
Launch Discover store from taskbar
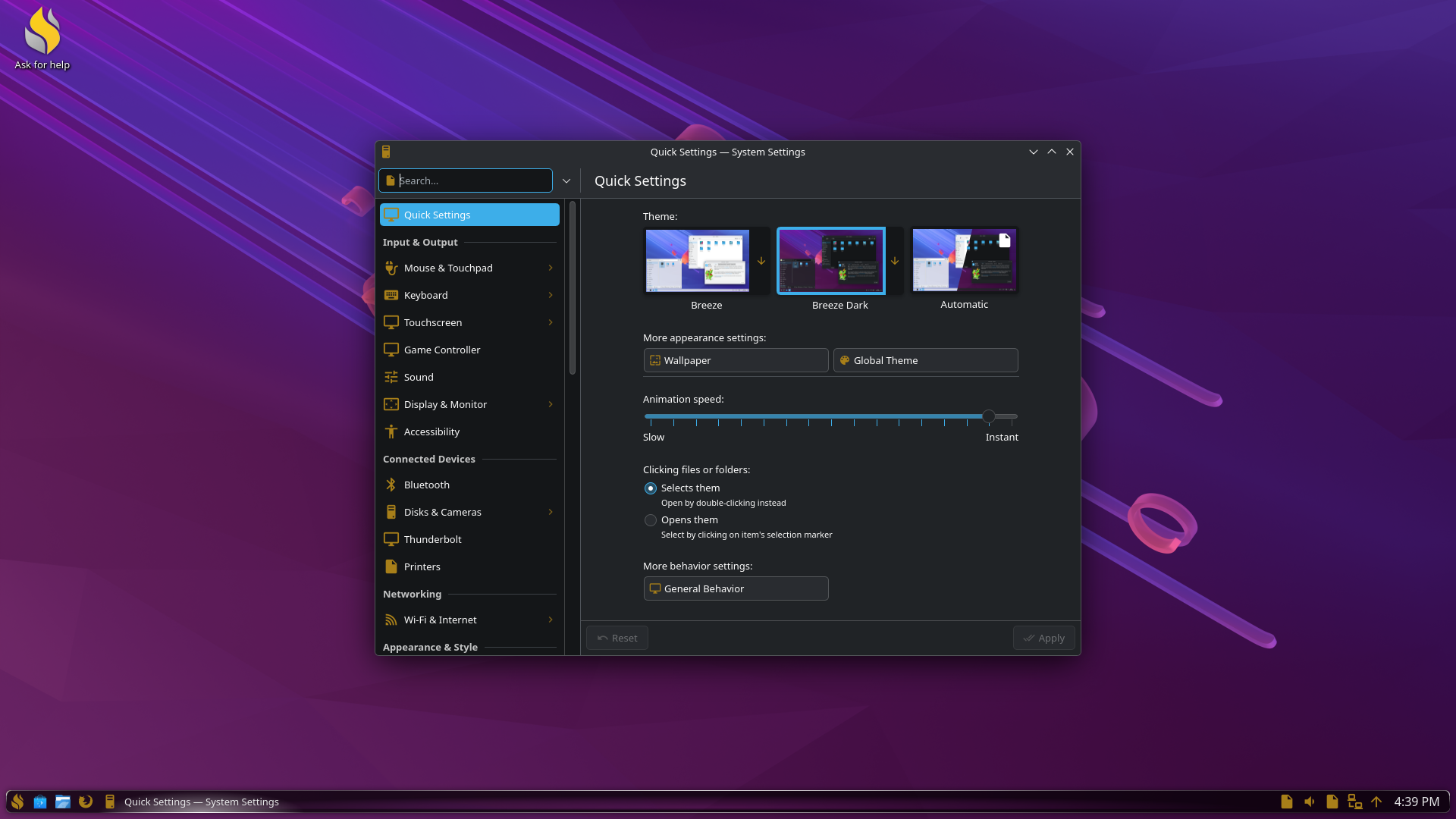[x=40, y=802]
